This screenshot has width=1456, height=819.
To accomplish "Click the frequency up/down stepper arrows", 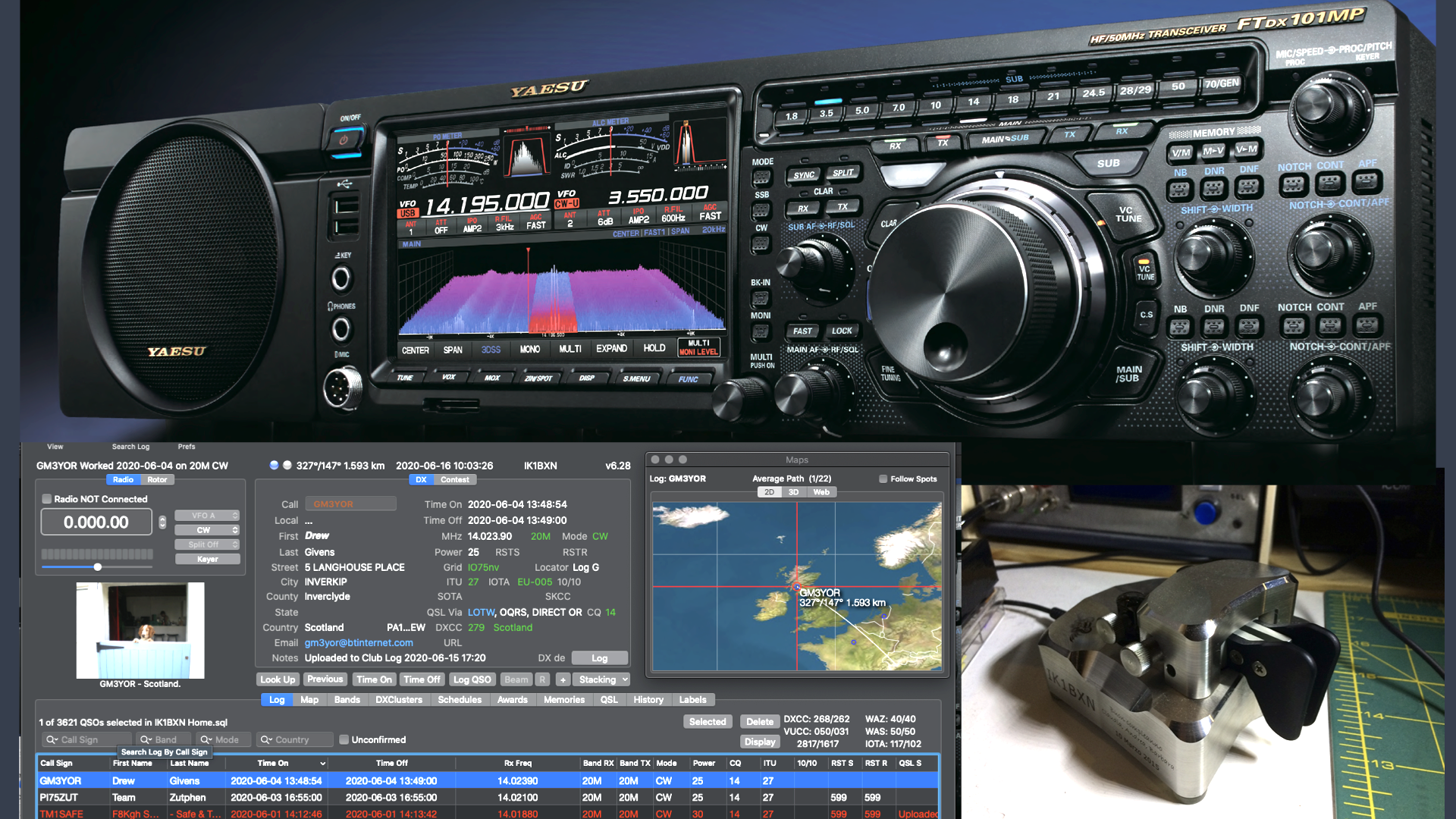I will point(162,522).
